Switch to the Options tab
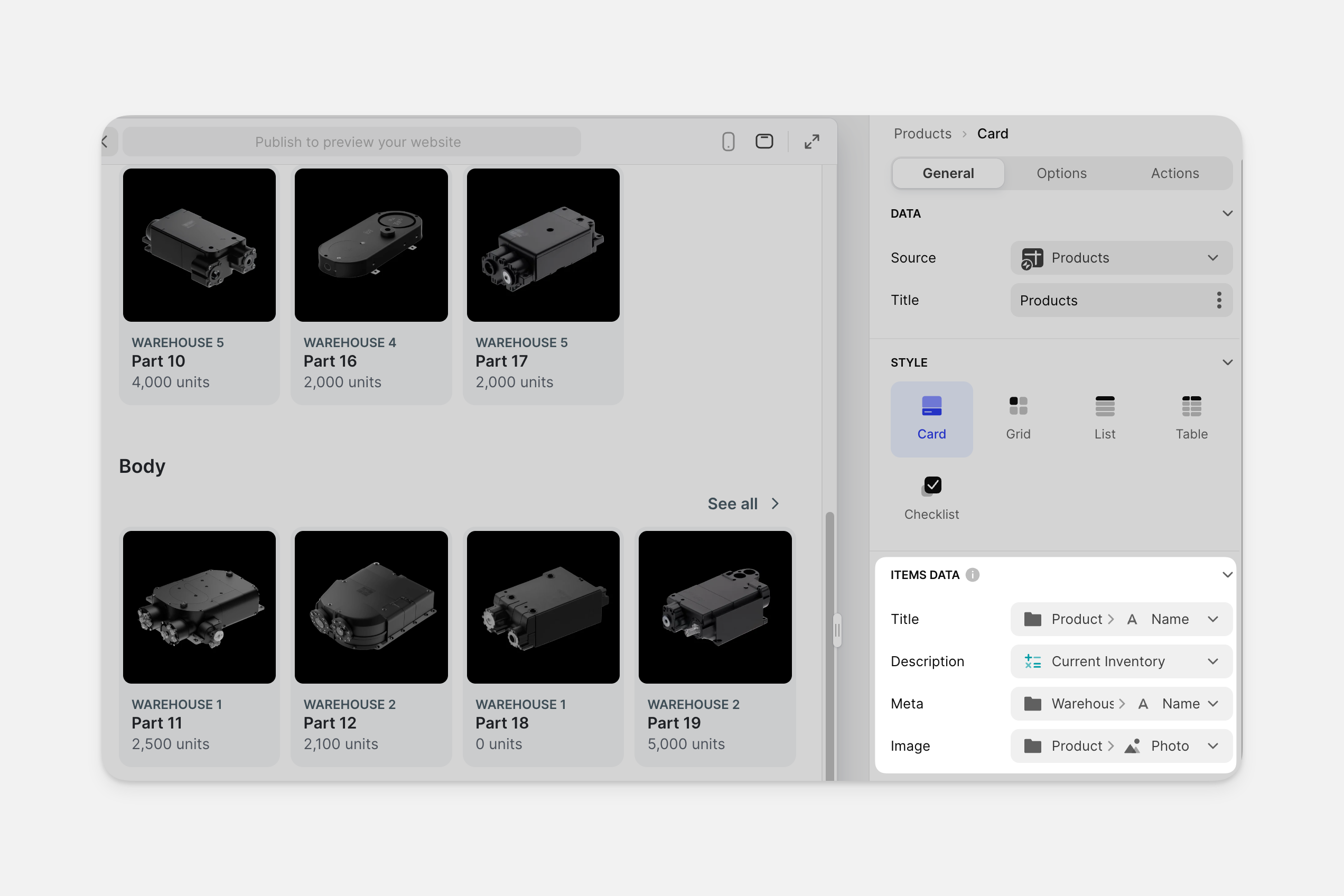The height and width of the screenshot is (896, 1344). click(1062, 173)
